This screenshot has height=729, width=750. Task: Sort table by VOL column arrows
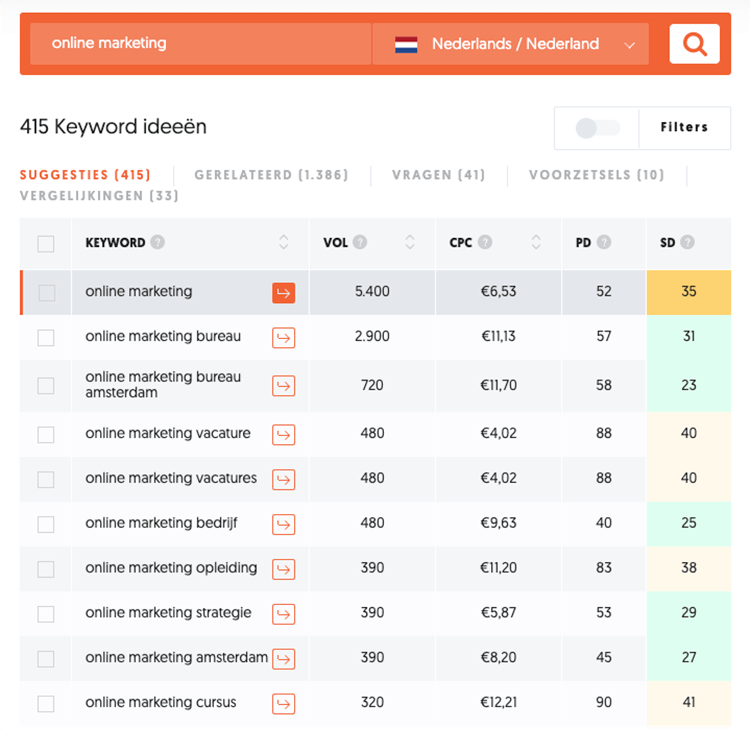click(x=410, y=242)
